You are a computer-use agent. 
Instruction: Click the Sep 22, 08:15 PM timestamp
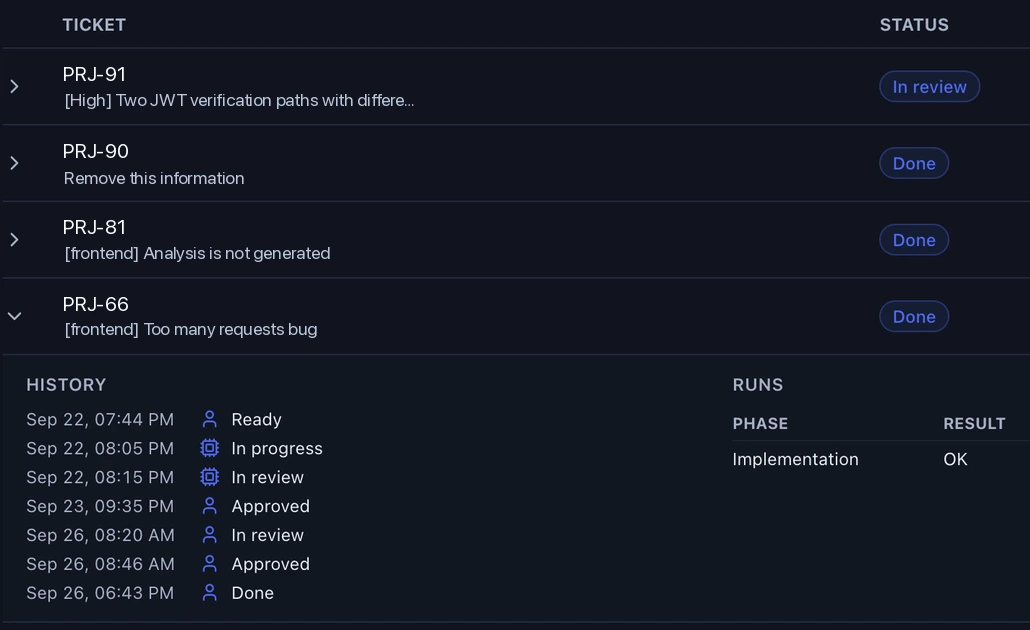point(100,477)
